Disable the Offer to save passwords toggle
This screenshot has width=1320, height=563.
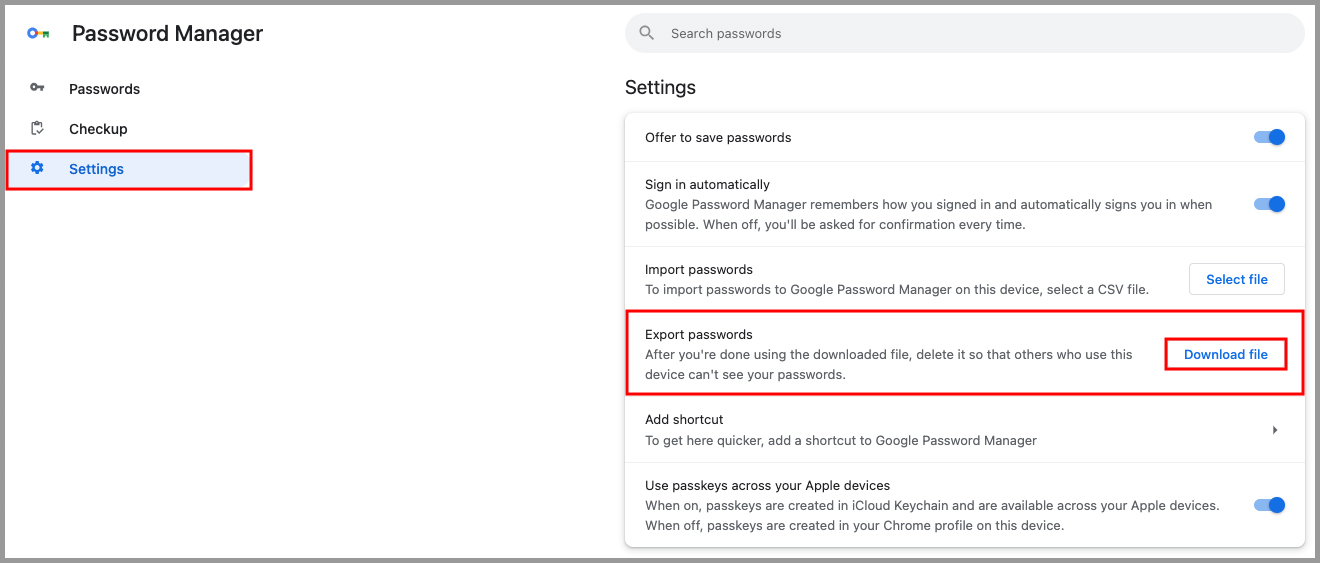1269,138
